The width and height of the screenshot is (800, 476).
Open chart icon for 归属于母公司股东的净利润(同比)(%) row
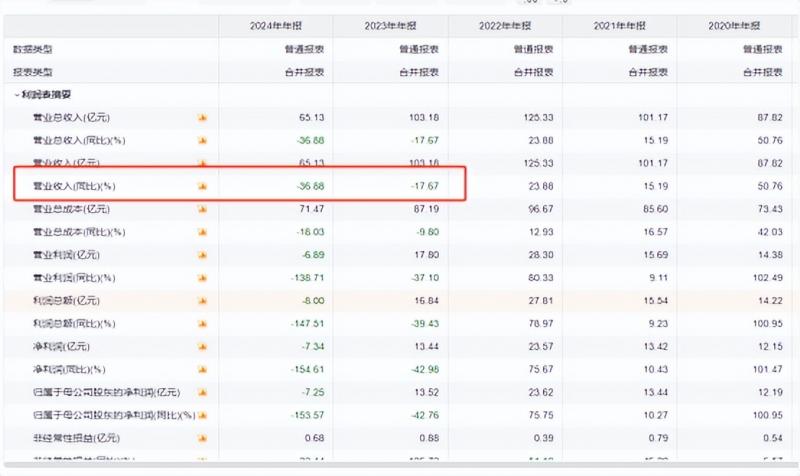click(203, 415)
